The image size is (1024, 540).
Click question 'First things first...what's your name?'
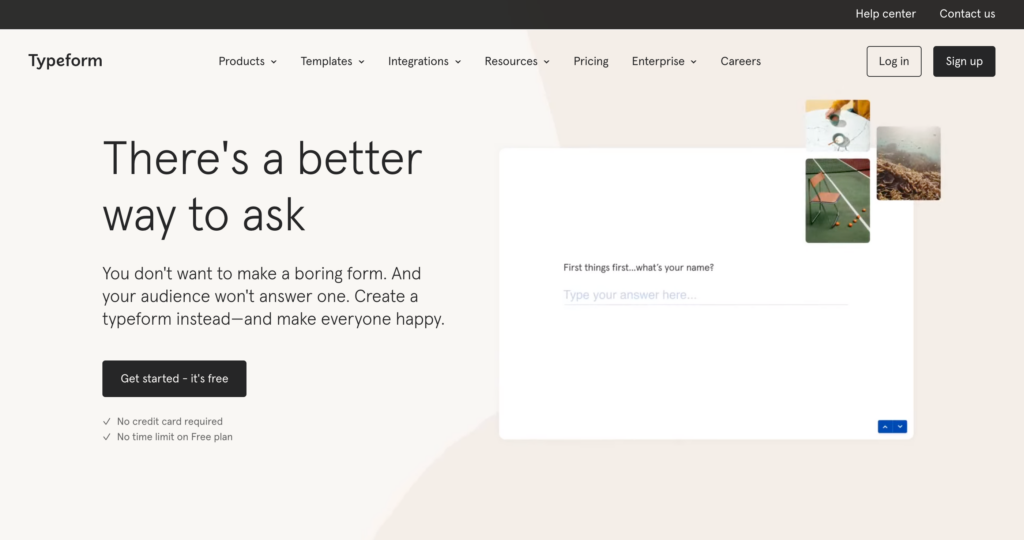pos(639,268)
